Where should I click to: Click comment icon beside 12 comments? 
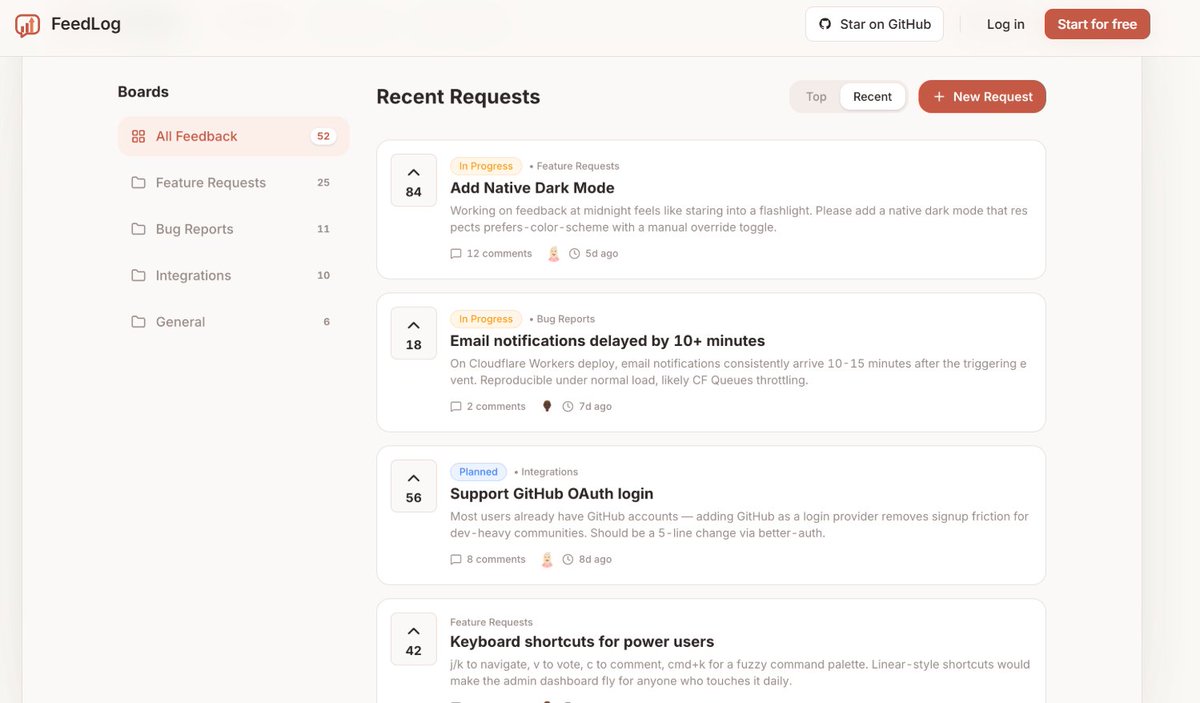coord(456,254)
